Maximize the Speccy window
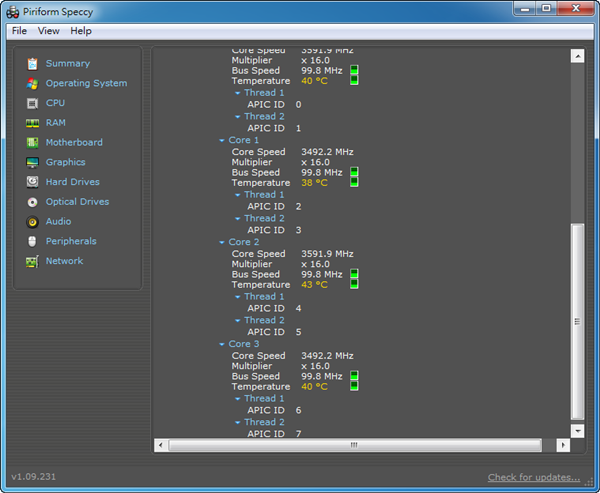This screenshot has width=600, height=493. 546,8
